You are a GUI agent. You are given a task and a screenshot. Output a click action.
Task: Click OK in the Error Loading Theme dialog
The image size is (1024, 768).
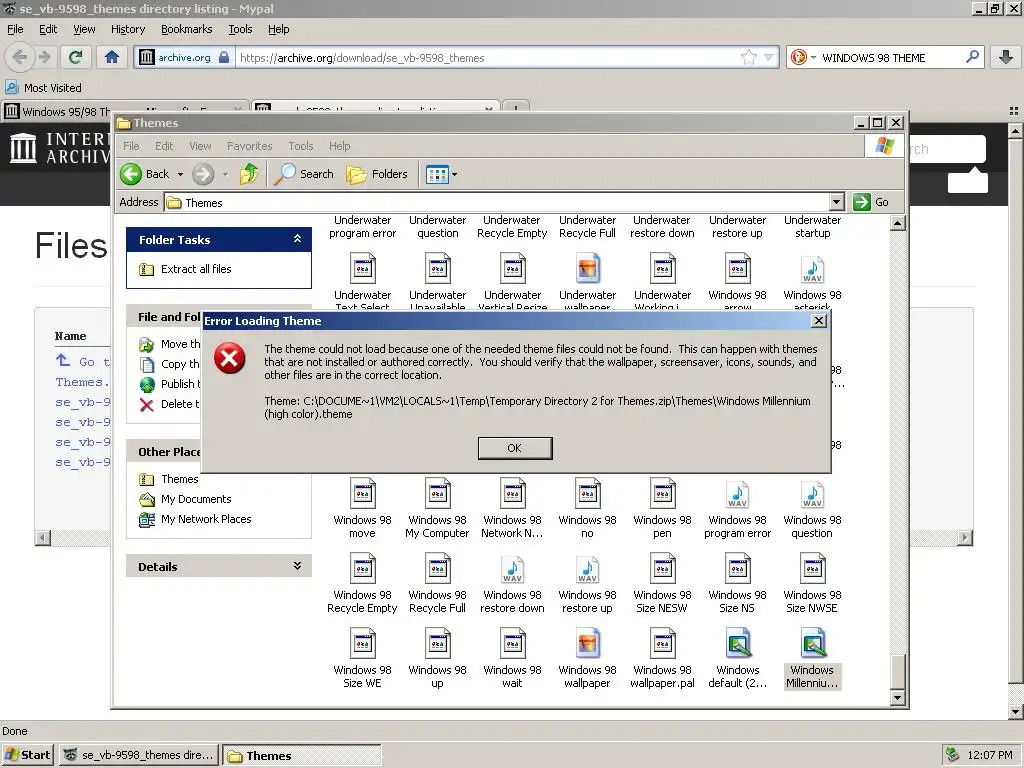pyautogui.click(x=515, y=448)
